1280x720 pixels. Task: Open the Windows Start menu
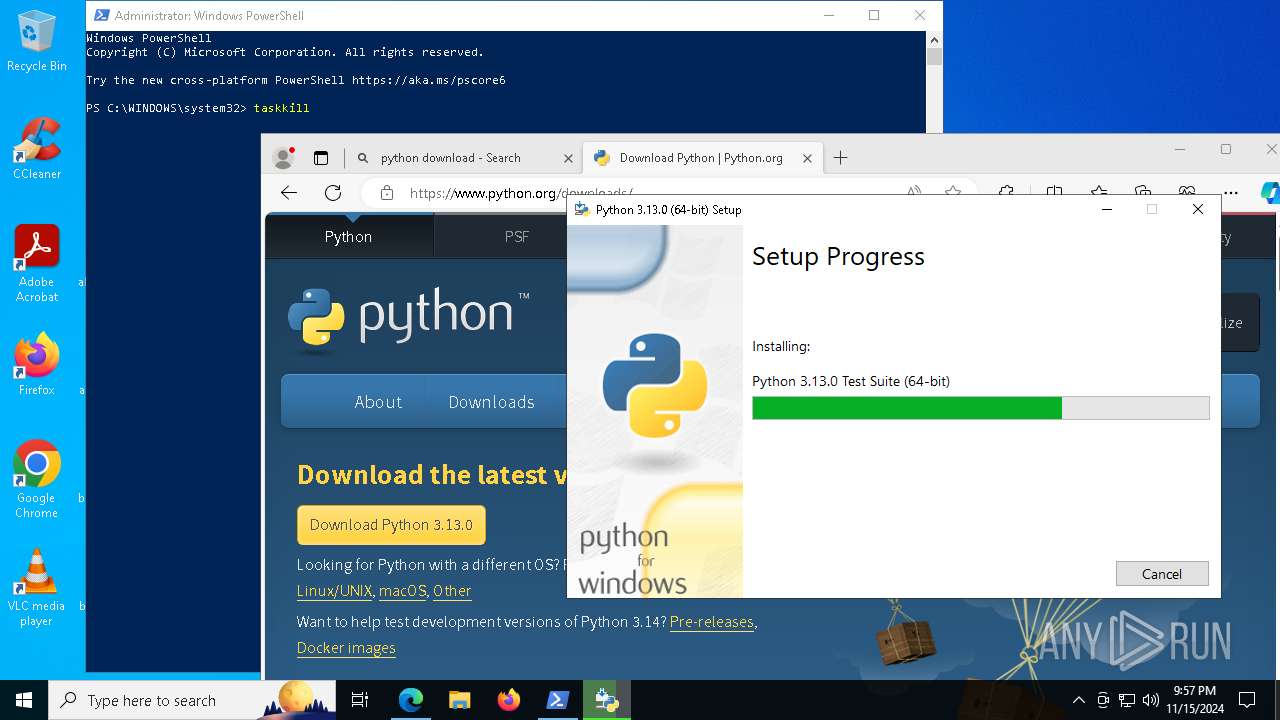(24, 700)
